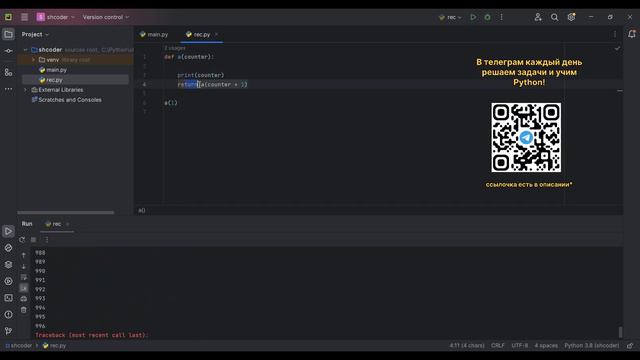
Task: Open the Problems tool window
Action: point(8,315)
